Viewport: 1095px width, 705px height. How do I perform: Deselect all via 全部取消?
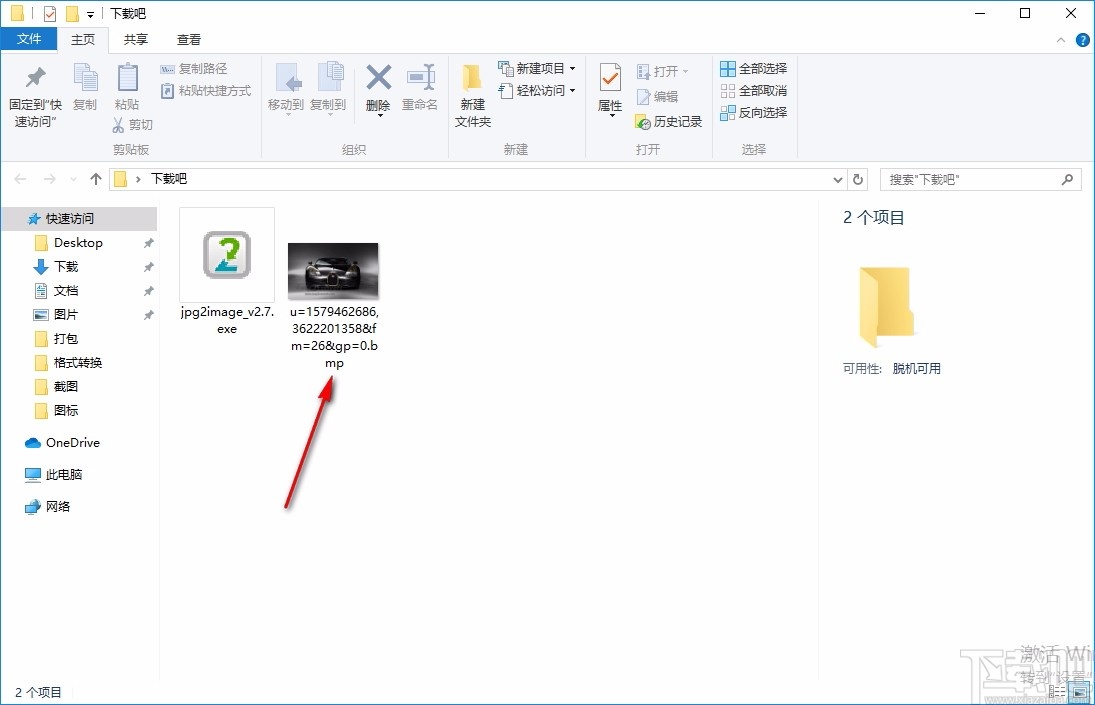(x=752, y=89)
